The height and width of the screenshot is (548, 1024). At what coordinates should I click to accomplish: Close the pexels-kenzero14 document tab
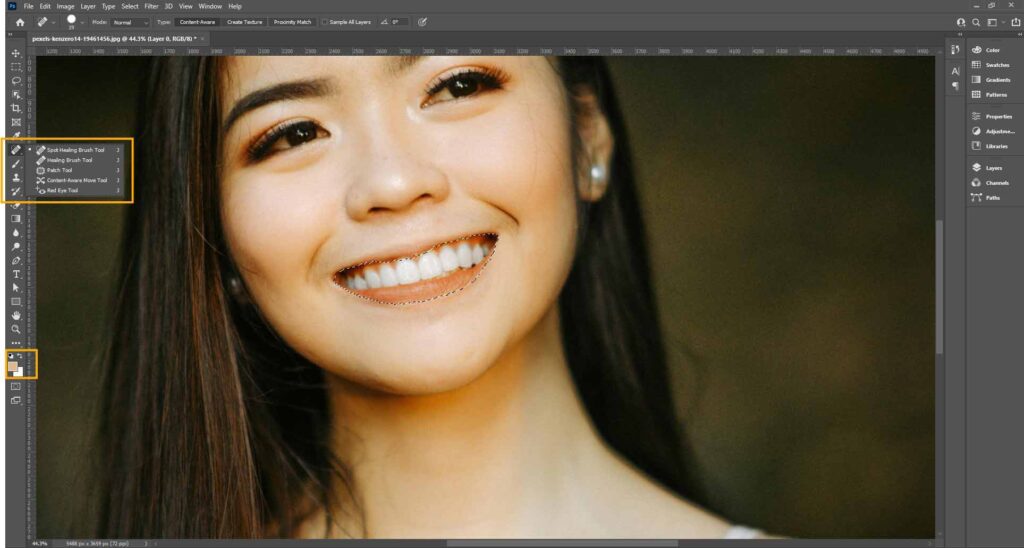click(202, 39)
